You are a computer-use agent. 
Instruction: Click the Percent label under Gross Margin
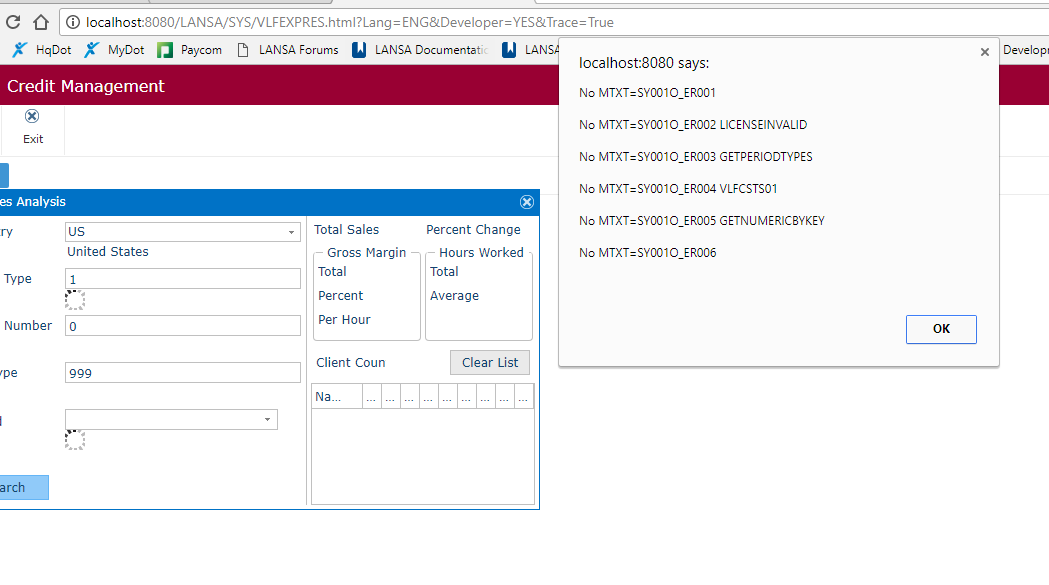(x=341, y=295)
